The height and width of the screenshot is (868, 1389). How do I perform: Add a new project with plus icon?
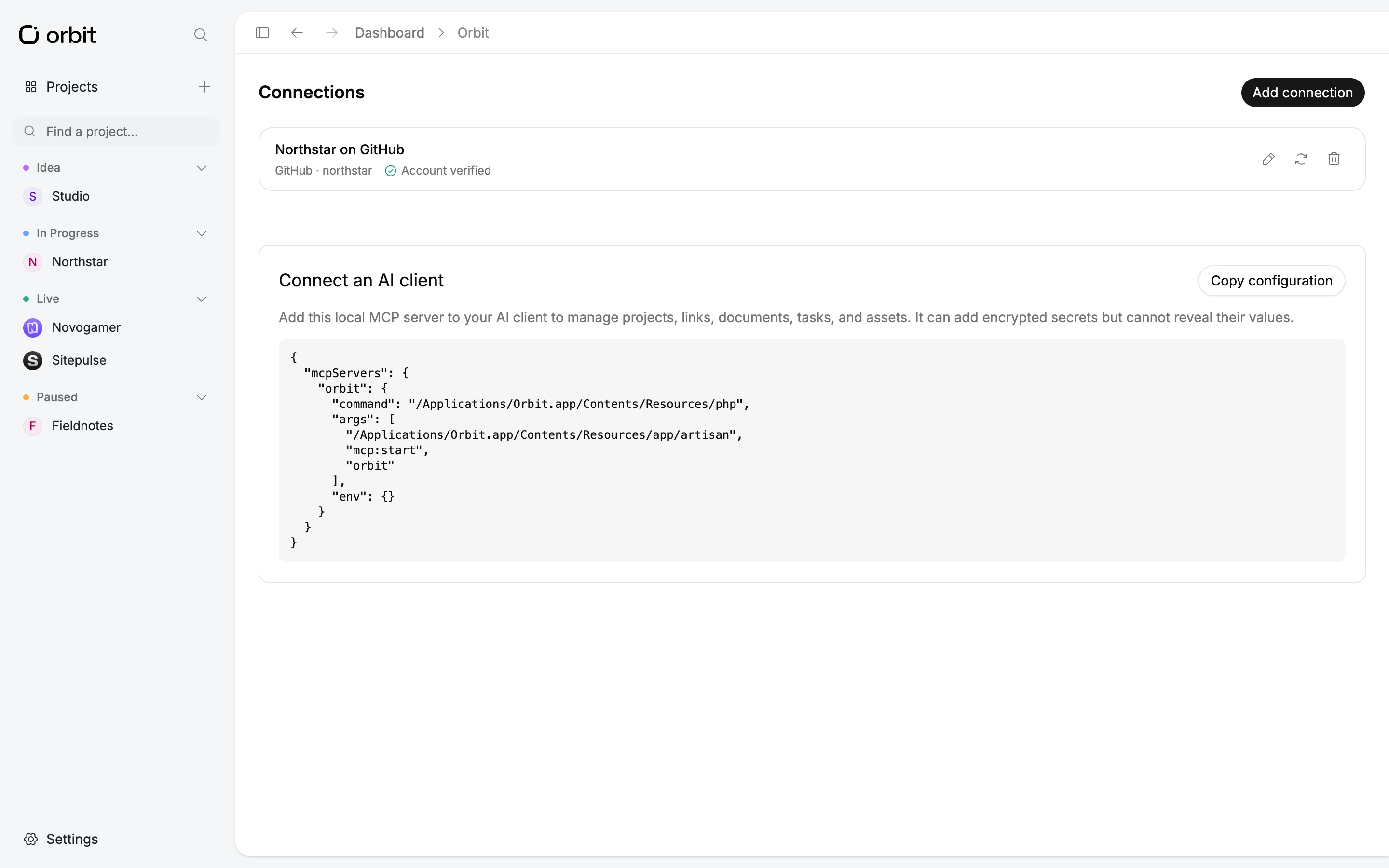pyautogui.click(x=204, y=87)
